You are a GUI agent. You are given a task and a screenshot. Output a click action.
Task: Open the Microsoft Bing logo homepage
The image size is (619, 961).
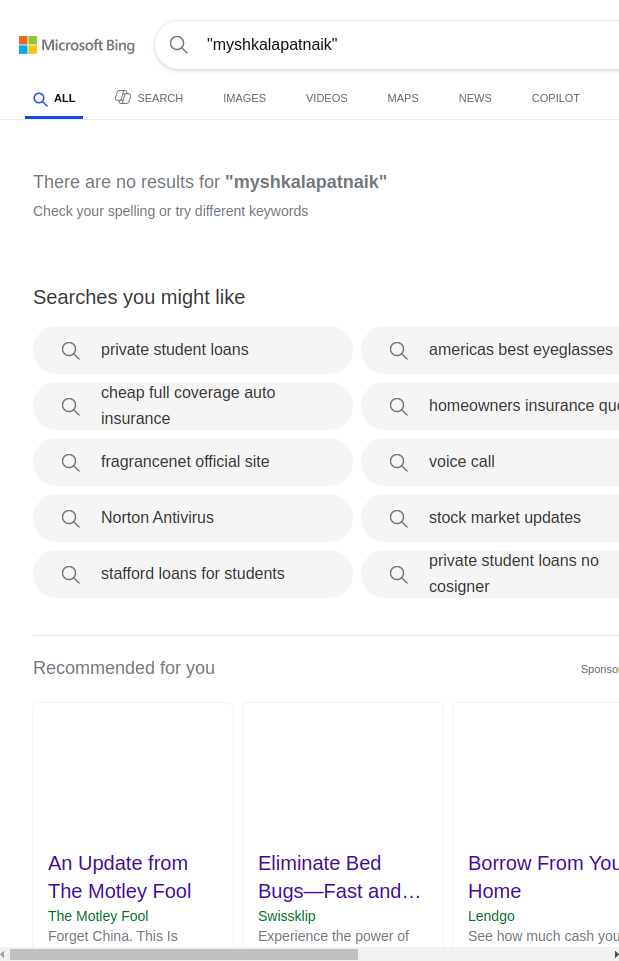pyautogui.click(x=77, y=45)
